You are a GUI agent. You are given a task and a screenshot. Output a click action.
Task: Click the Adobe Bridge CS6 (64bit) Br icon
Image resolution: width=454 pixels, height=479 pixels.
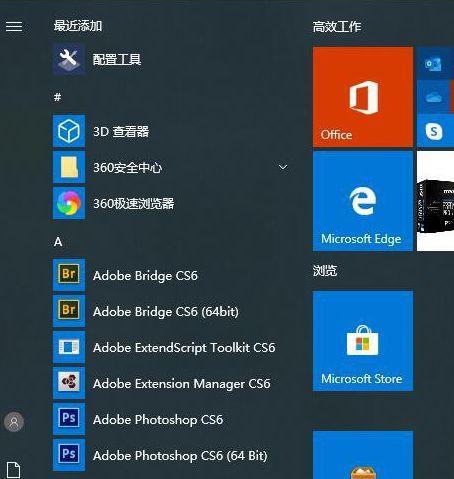pos(69,311)
